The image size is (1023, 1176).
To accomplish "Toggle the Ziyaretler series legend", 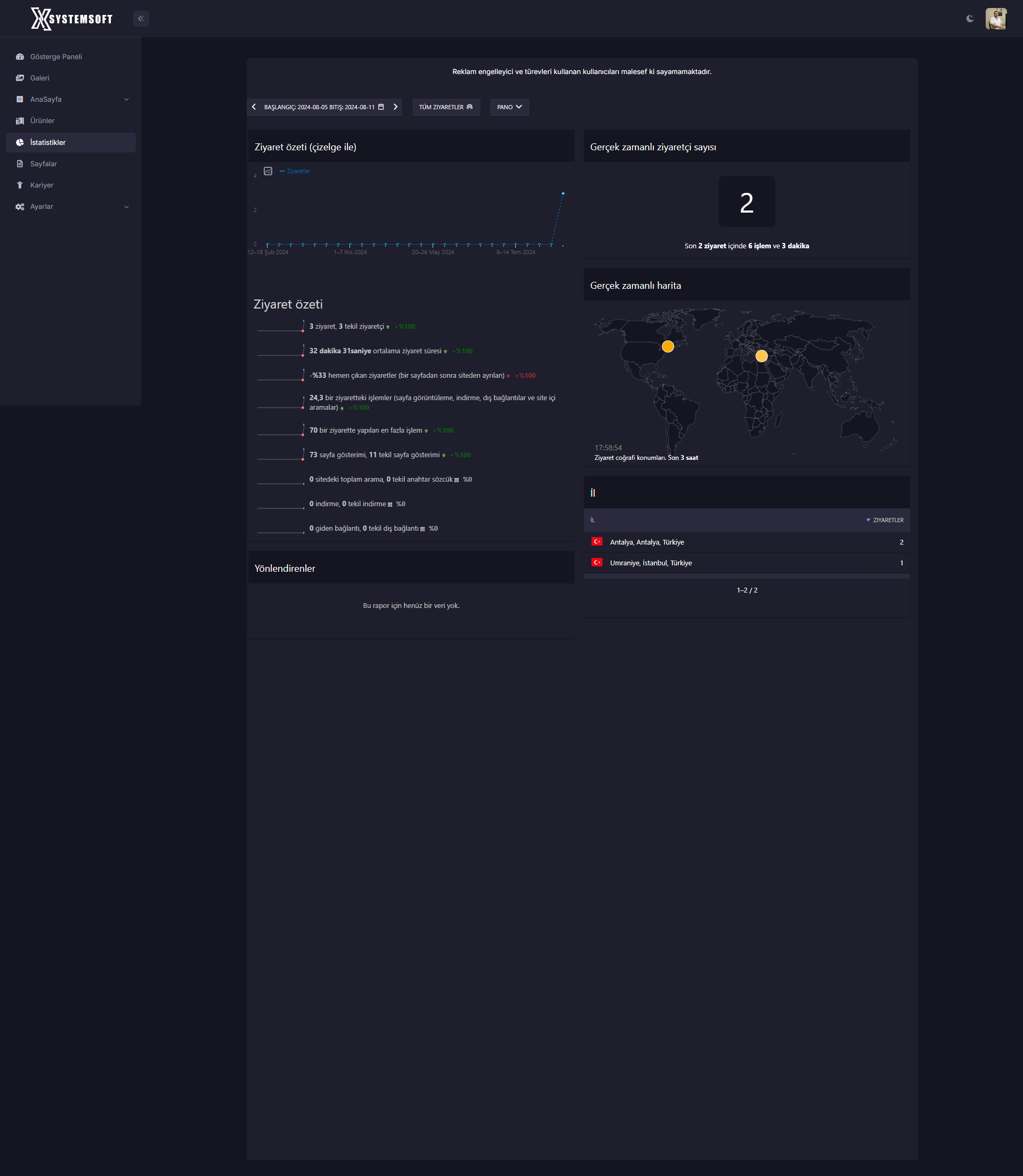I will (295, 171).
